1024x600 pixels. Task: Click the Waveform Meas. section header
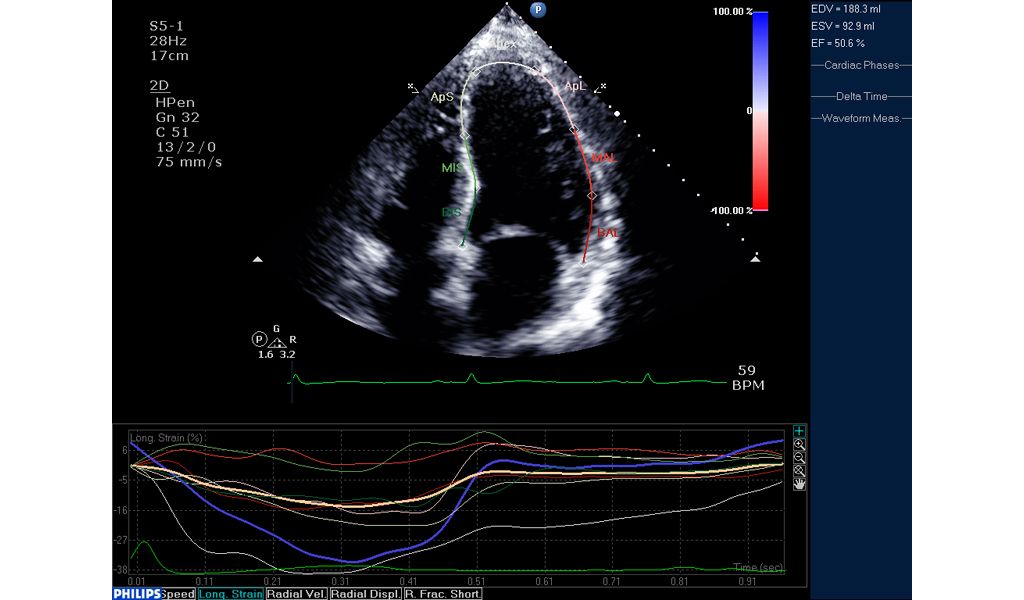[x=861, y=119]
